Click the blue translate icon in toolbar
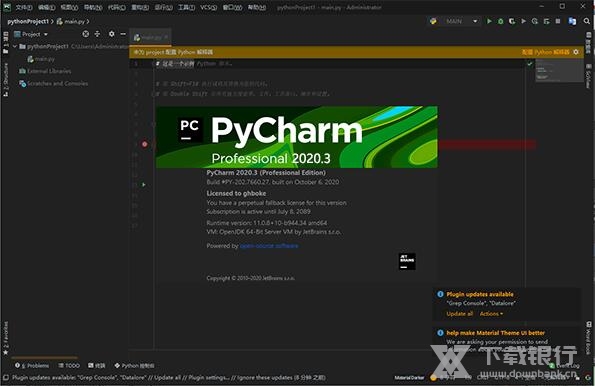This screenshot has height=386, width=595. click(572, 21)
